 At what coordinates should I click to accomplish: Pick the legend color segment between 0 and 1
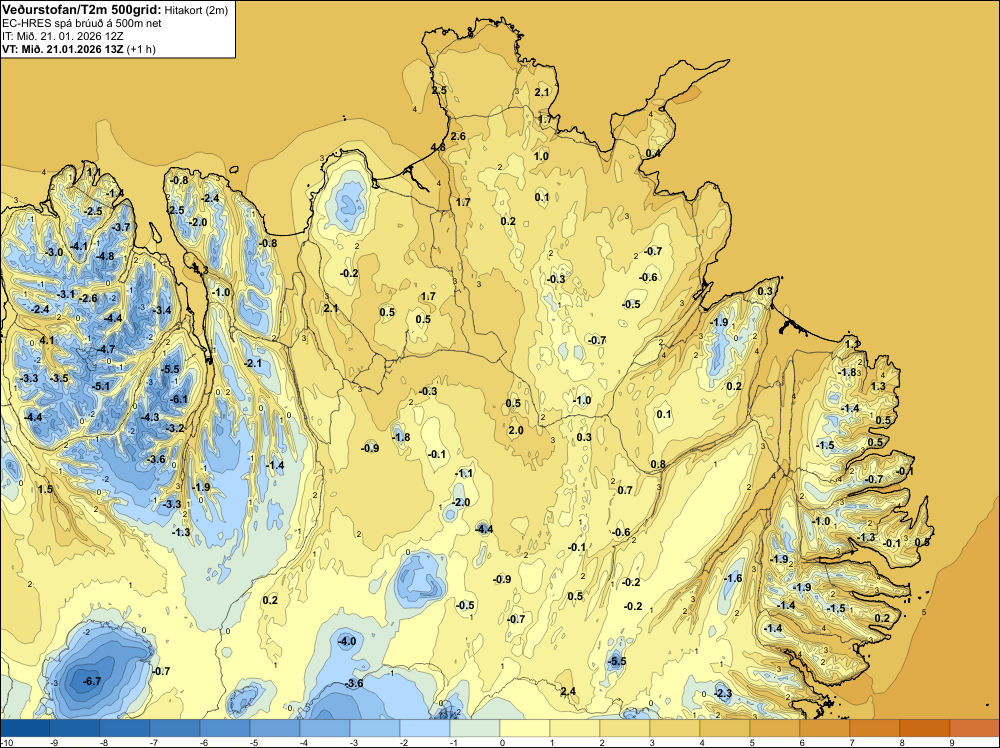pos(525,728)
